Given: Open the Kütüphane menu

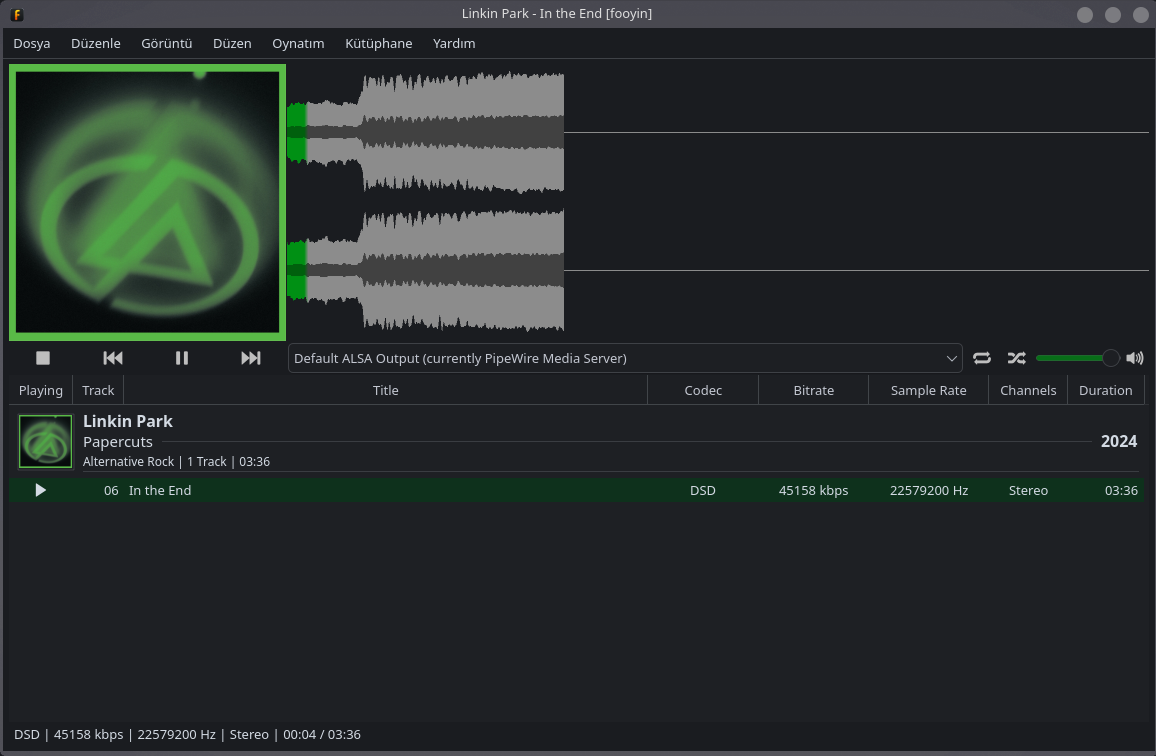Looking at the screenshot, I should tap(378, 44).
